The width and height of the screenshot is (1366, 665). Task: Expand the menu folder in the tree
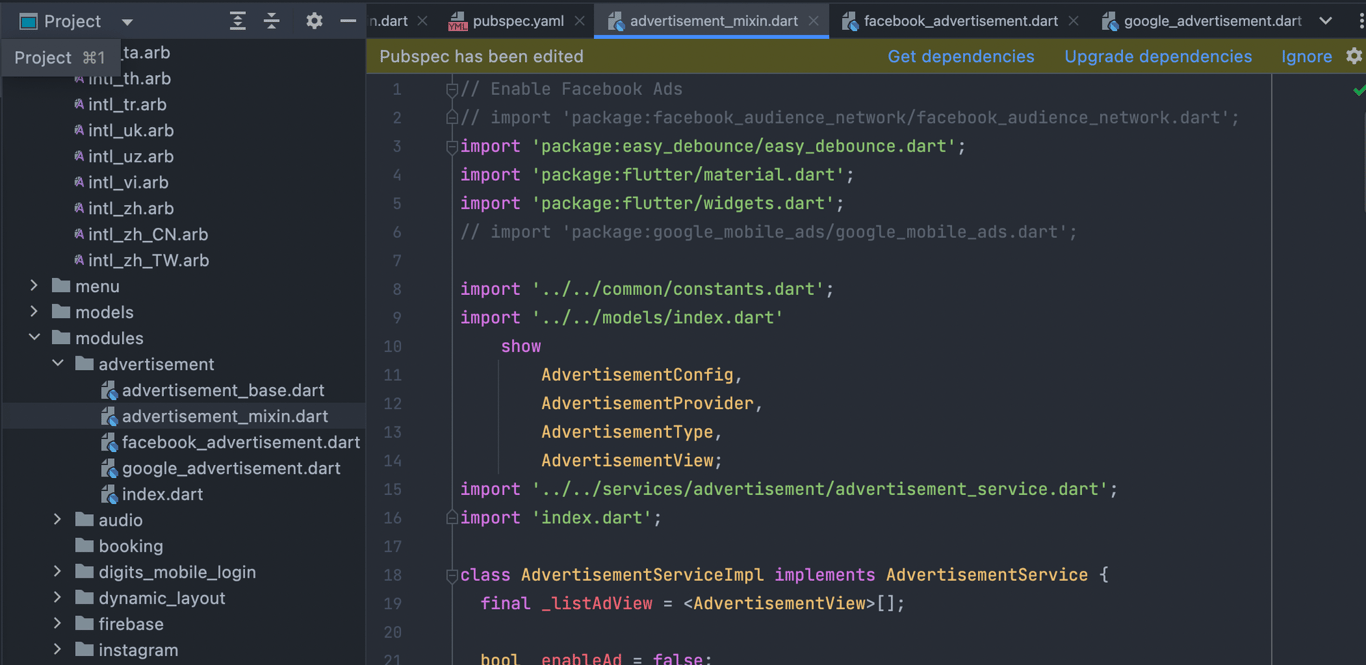point(33,286)
